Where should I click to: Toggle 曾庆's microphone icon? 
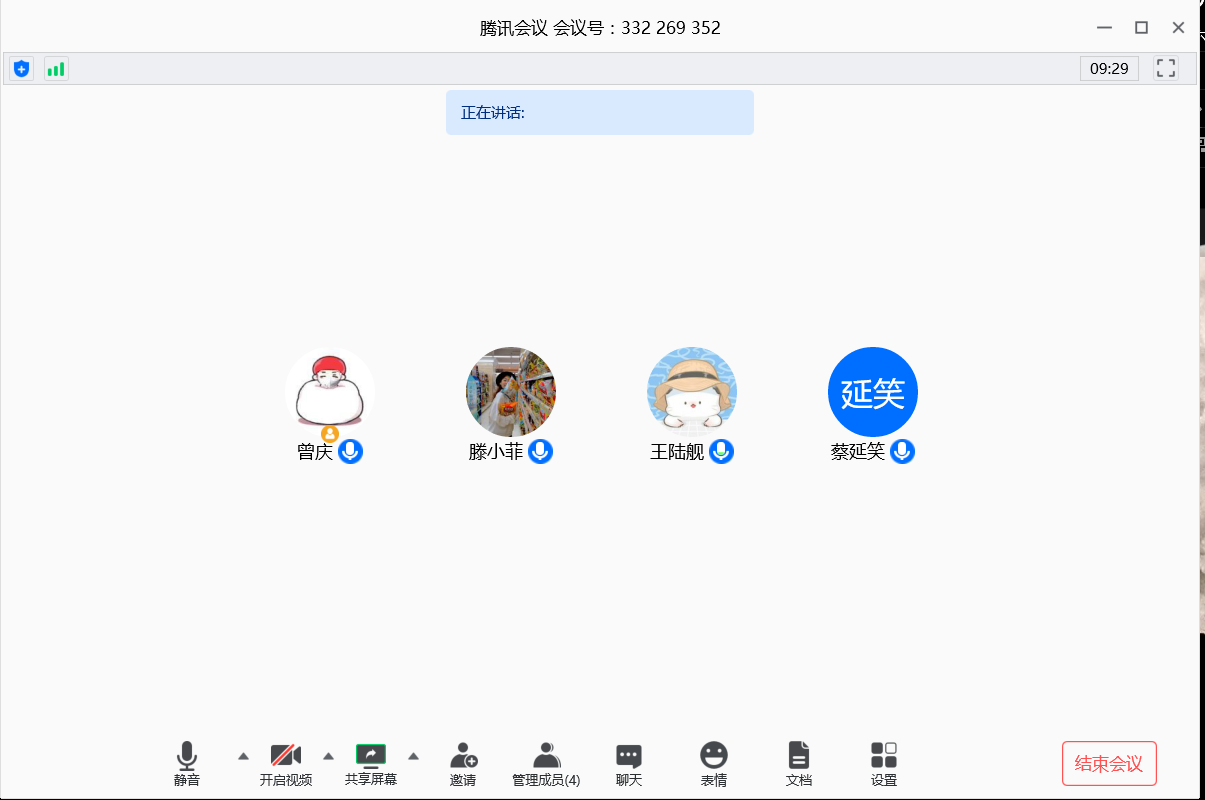coord(350,452)
